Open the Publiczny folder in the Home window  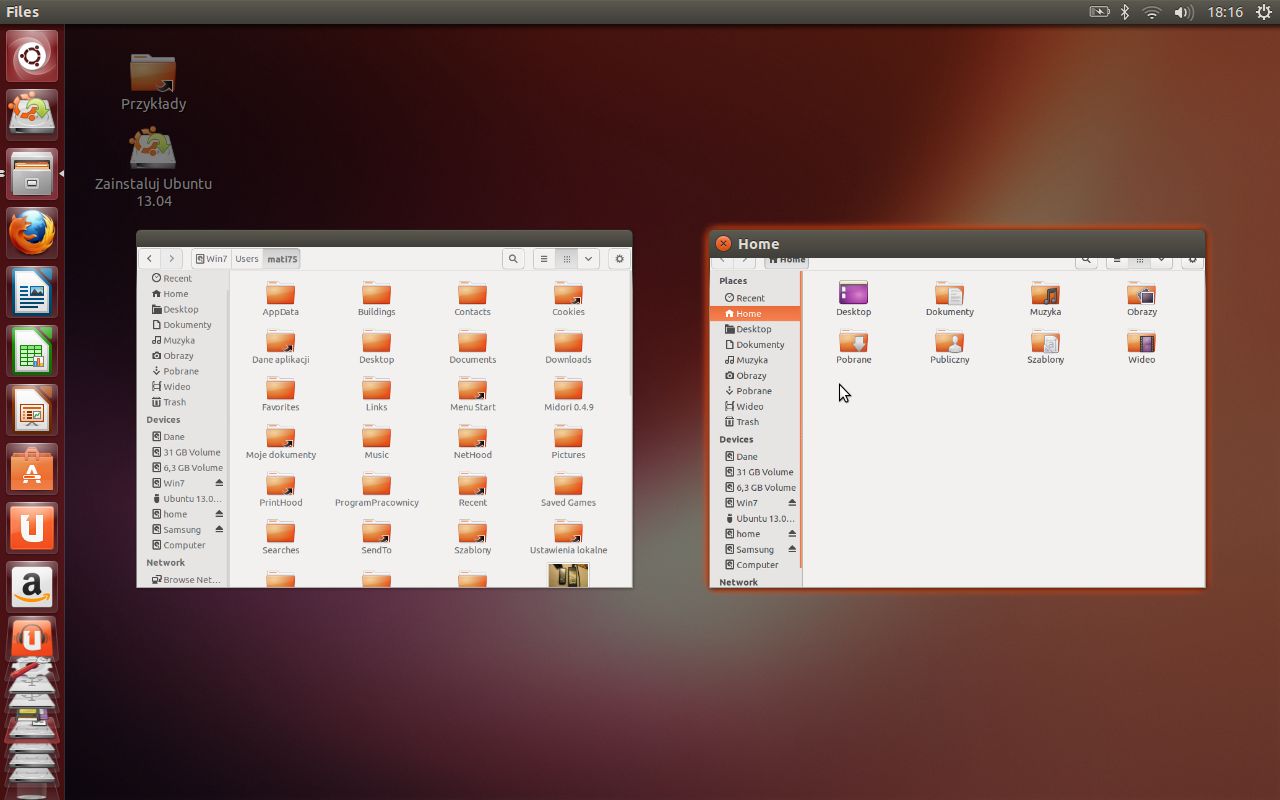coord(949,347)
